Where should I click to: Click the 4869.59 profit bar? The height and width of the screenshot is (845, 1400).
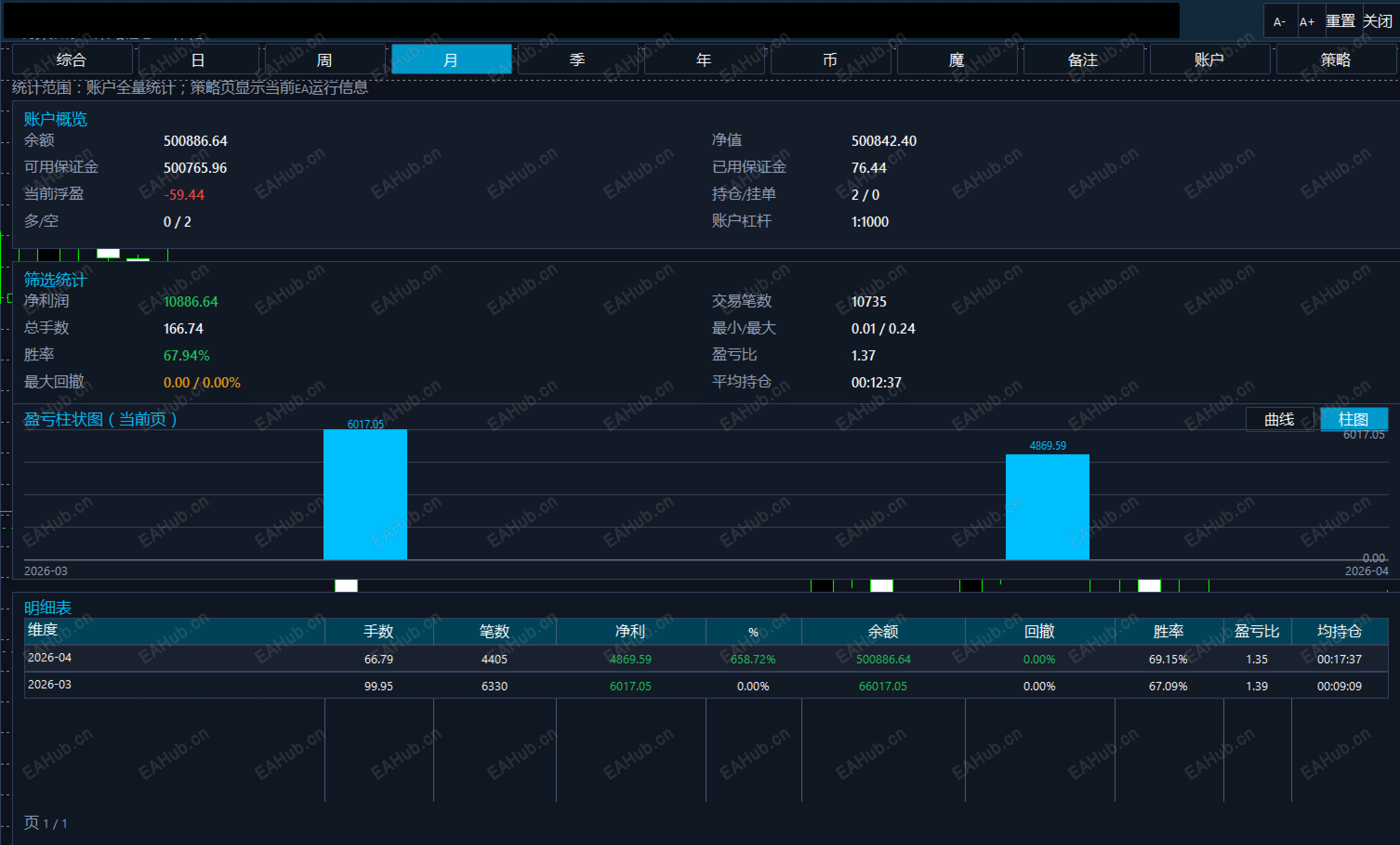1048,507
